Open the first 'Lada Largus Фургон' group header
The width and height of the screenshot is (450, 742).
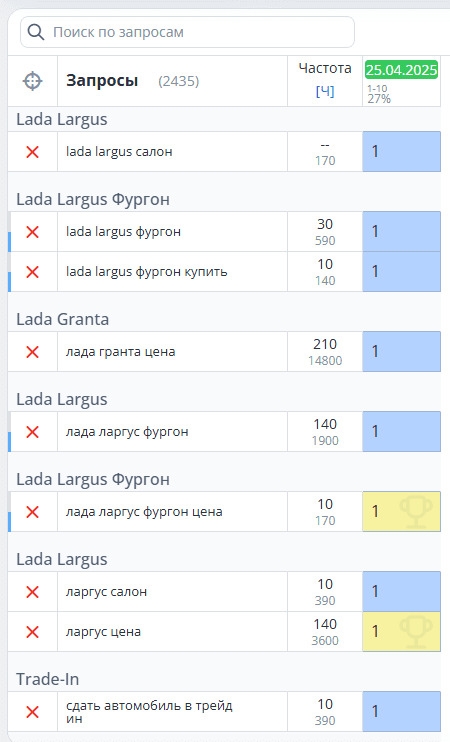(x=93, y=200)
